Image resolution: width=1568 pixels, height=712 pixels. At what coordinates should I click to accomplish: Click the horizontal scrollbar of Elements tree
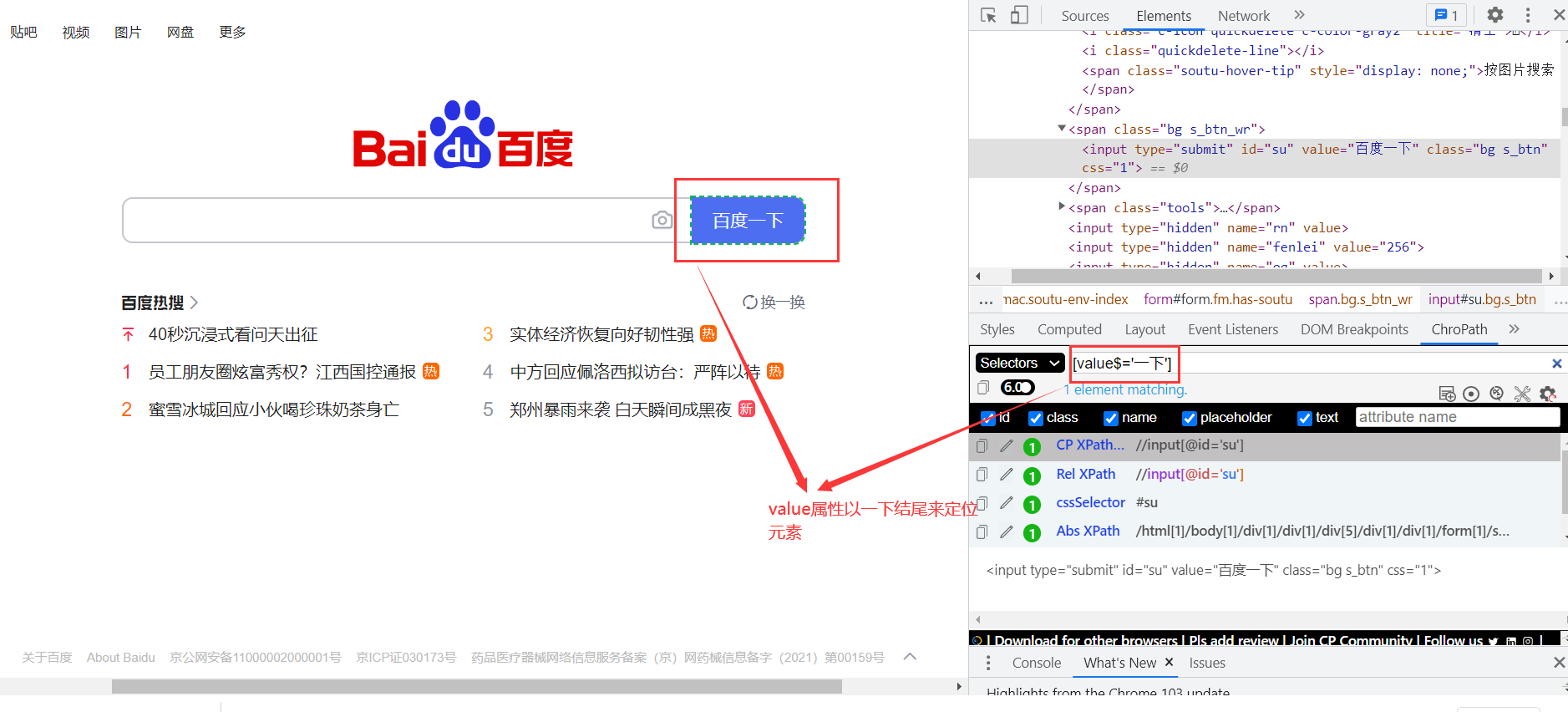(1276, 276)
